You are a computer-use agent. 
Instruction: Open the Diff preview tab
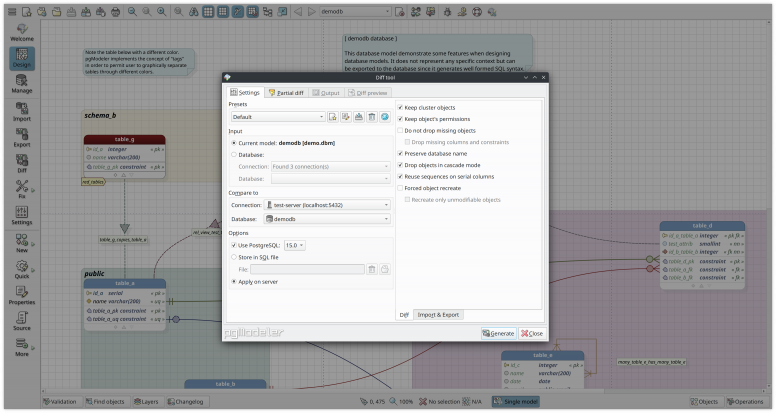point(368,92)
